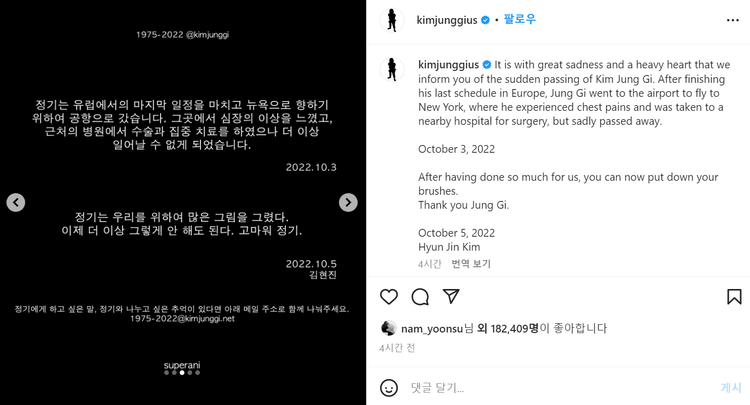750x405 pixels.
Task: Open kimjunggius username in caption
Action: click(449, 65)
